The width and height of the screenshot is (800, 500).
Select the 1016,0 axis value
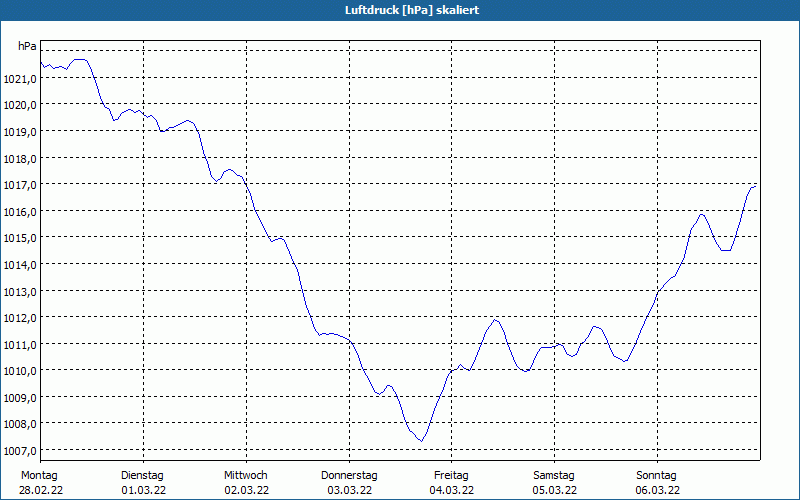(20, 211)
